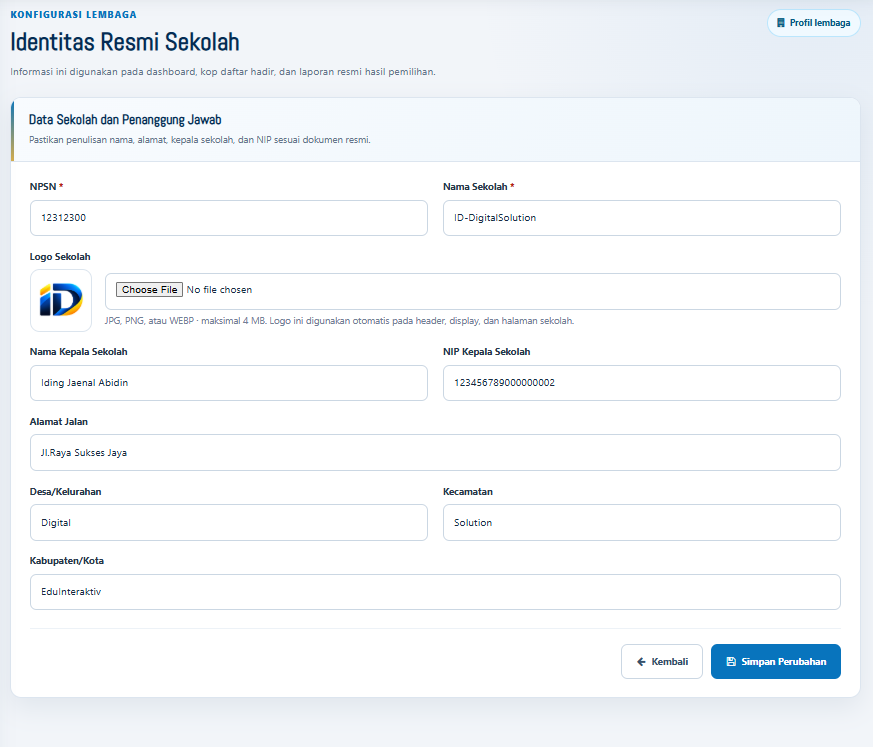Click the Kabupaten/Kota label
This screenshot has width=873, height=747.
tap(67, 561)
